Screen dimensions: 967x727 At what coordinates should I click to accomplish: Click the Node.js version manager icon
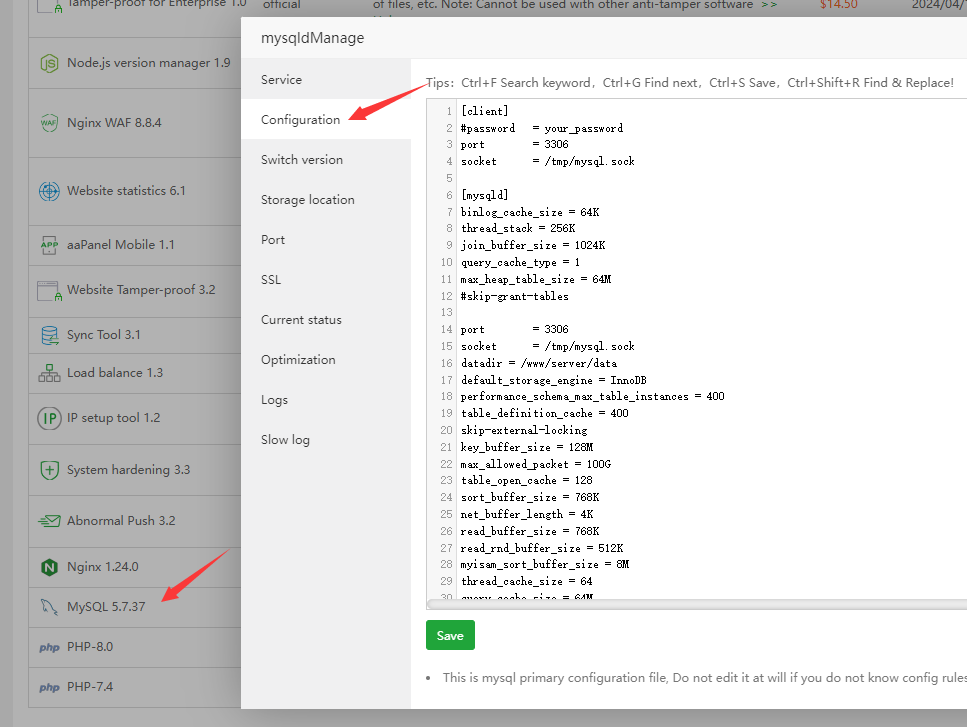(49, 63)
